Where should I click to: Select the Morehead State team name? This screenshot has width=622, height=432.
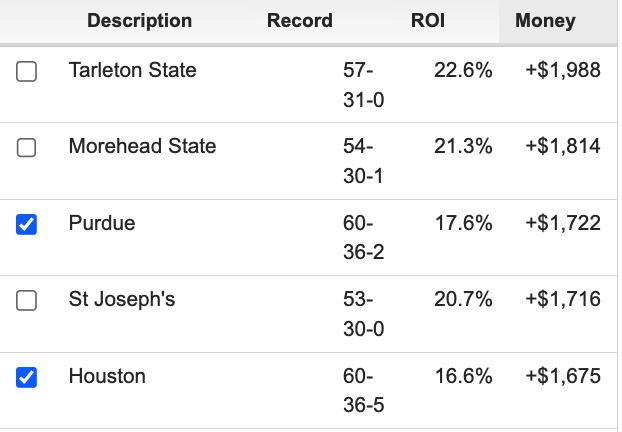[x=142, y=146]
